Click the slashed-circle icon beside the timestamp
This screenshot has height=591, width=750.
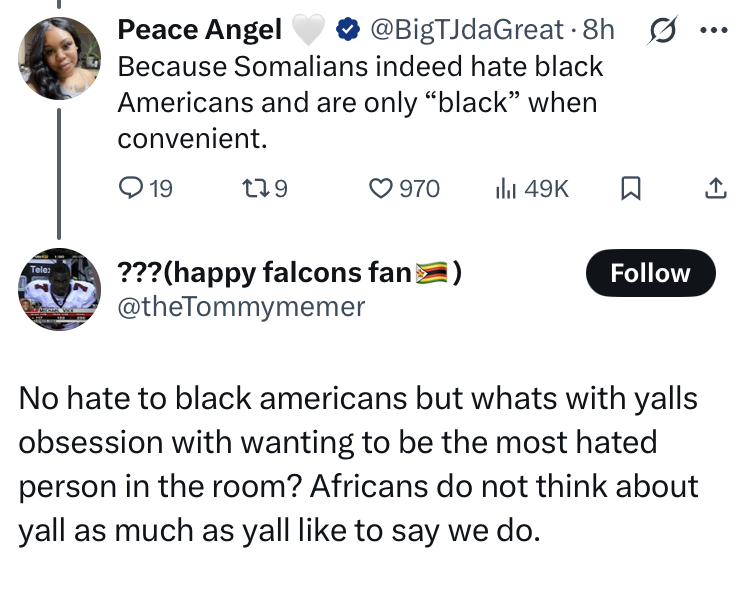(x=660, y=30)
